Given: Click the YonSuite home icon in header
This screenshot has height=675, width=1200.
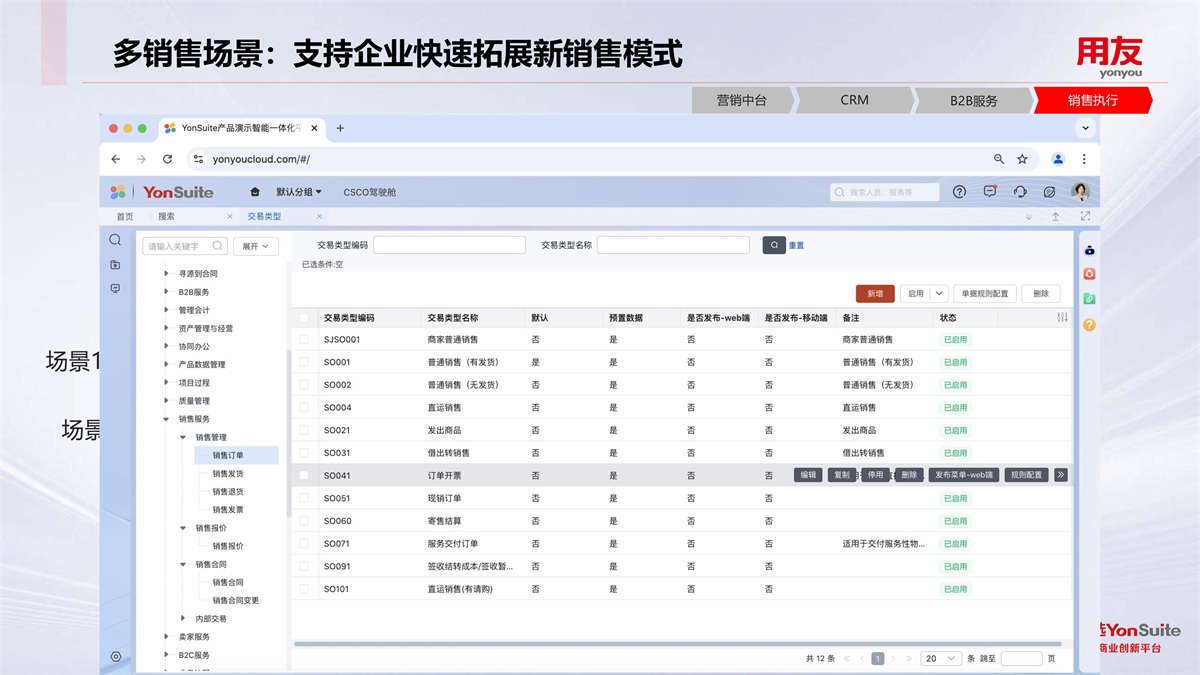Looking at the screenshot, I should pos(255,192).
